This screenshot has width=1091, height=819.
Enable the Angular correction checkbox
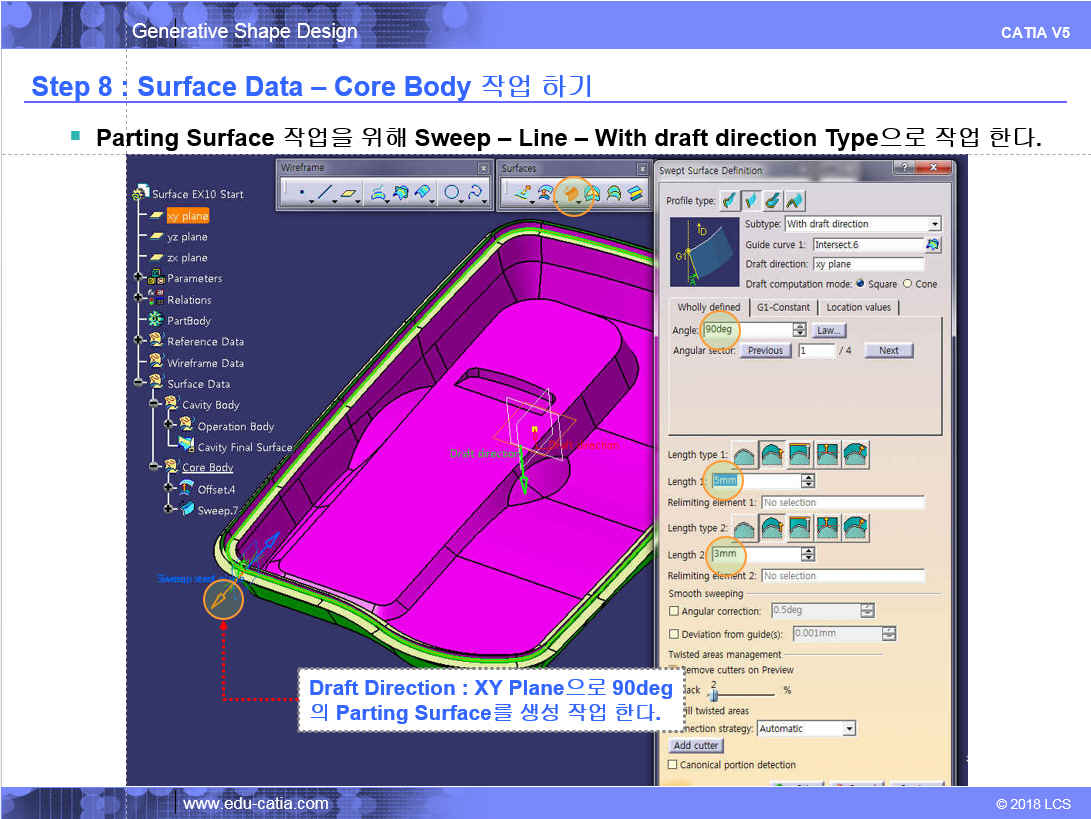[674, 611]
